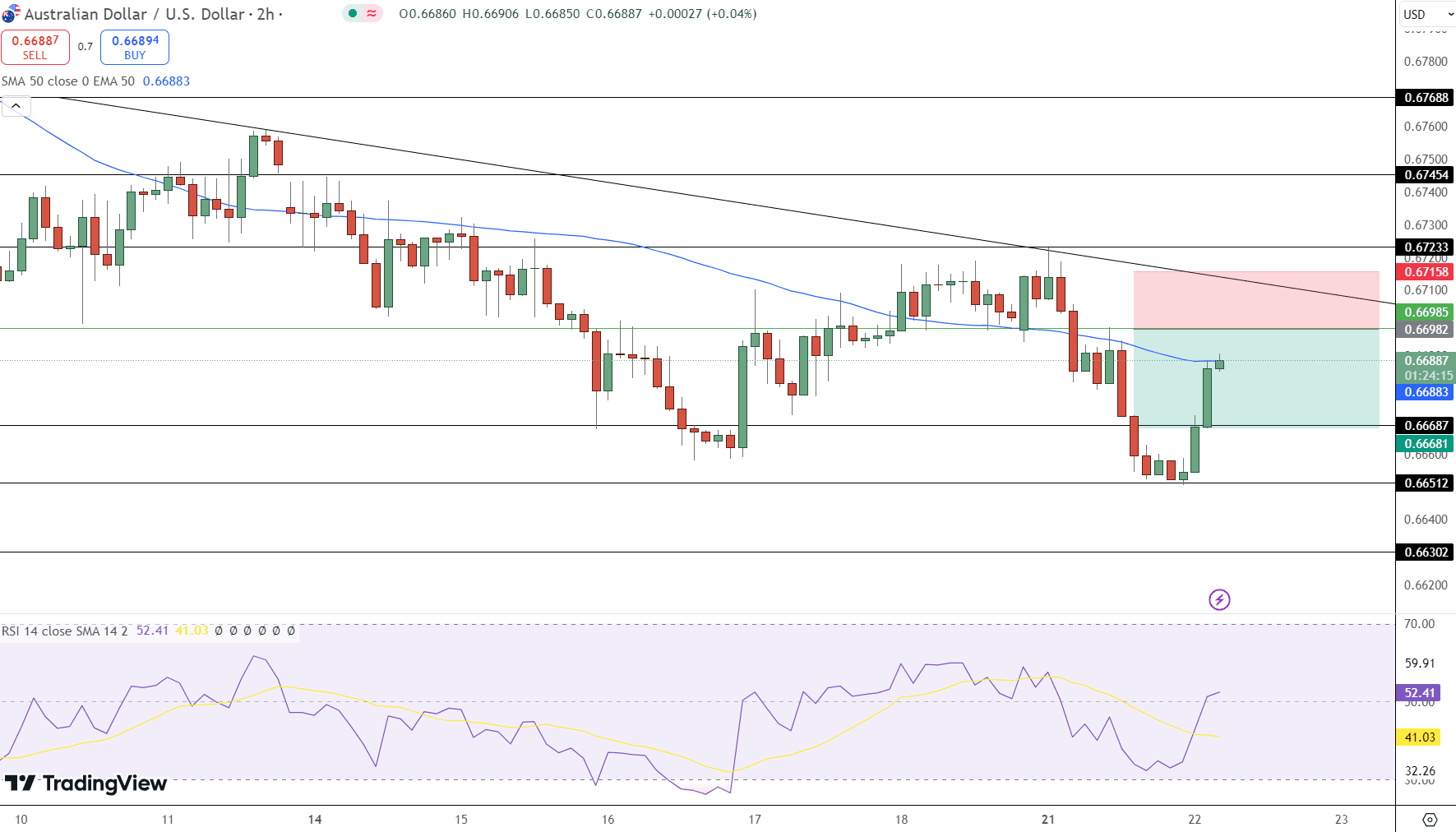
Task: Click the Australian Dollar / U.S. Dollar title
Action: 135,14
